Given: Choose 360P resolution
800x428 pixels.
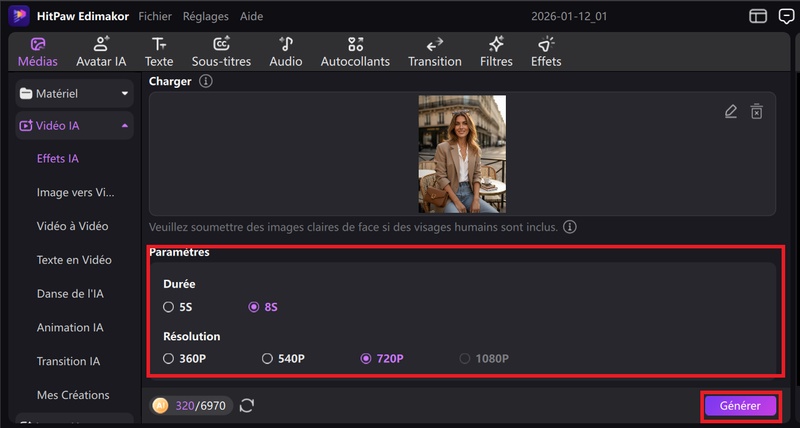Looking at the screenshot, I should [x=184, y=359].
